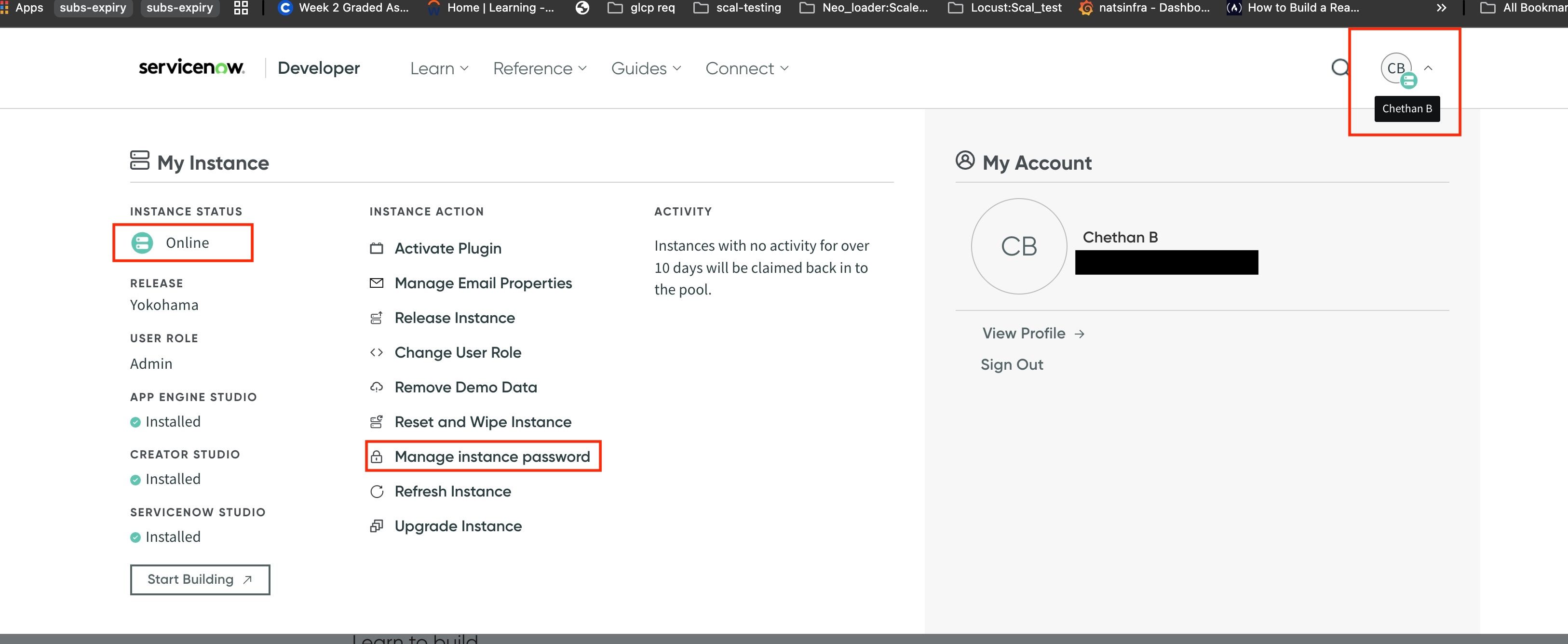Click the ServiceNow logo

click(x=192, y=67)
